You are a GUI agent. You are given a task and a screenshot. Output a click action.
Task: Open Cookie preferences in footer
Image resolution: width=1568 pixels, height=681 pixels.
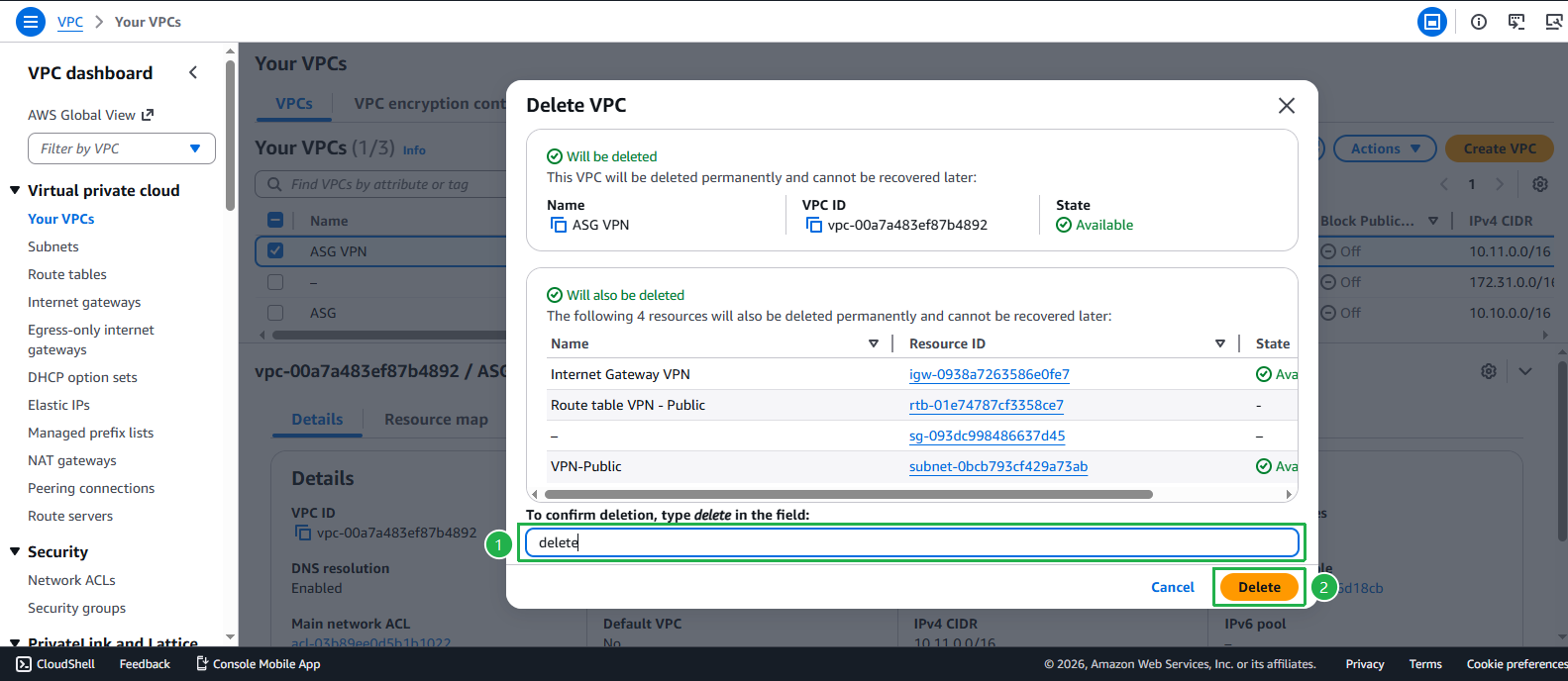click(1516, 664)
